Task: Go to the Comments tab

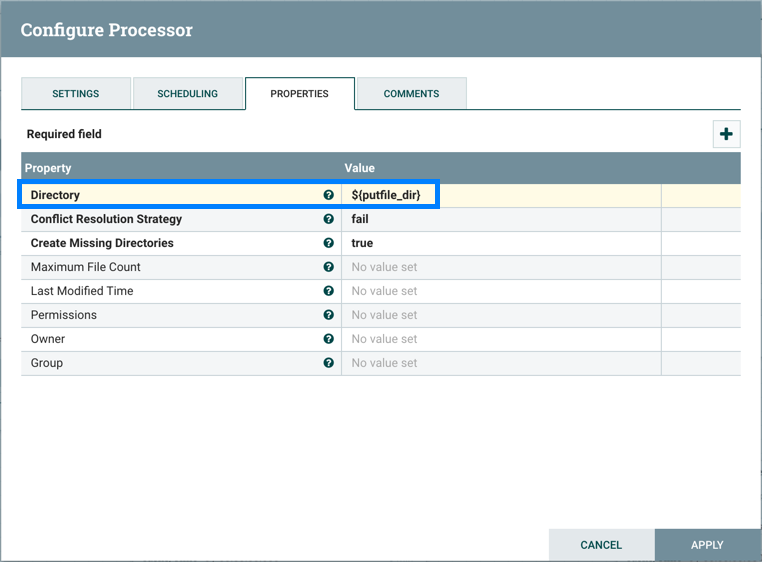Action: point(411,94)
